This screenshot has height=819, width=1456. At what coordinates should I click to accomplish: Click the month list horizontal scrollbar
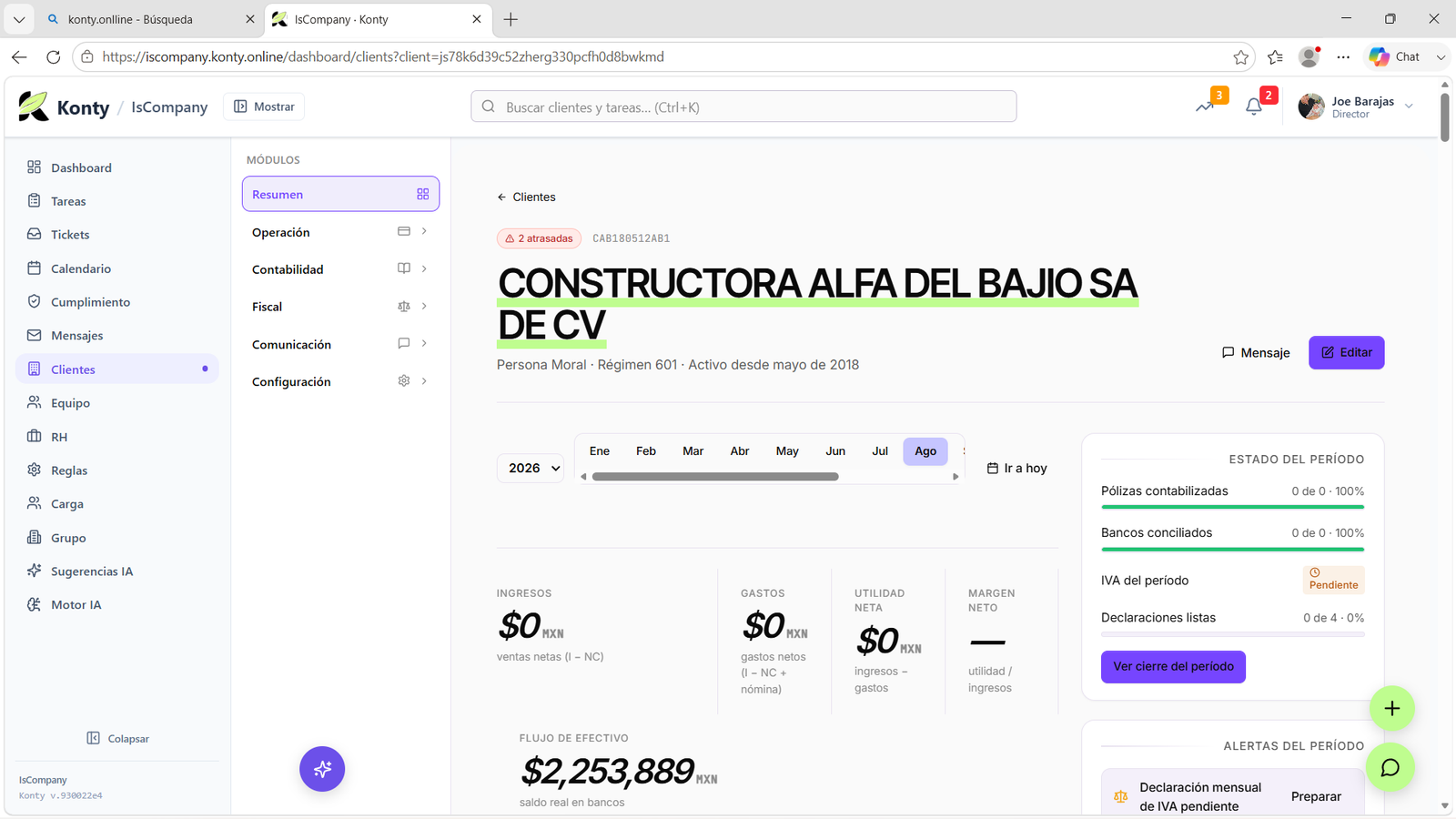[715, 476]
